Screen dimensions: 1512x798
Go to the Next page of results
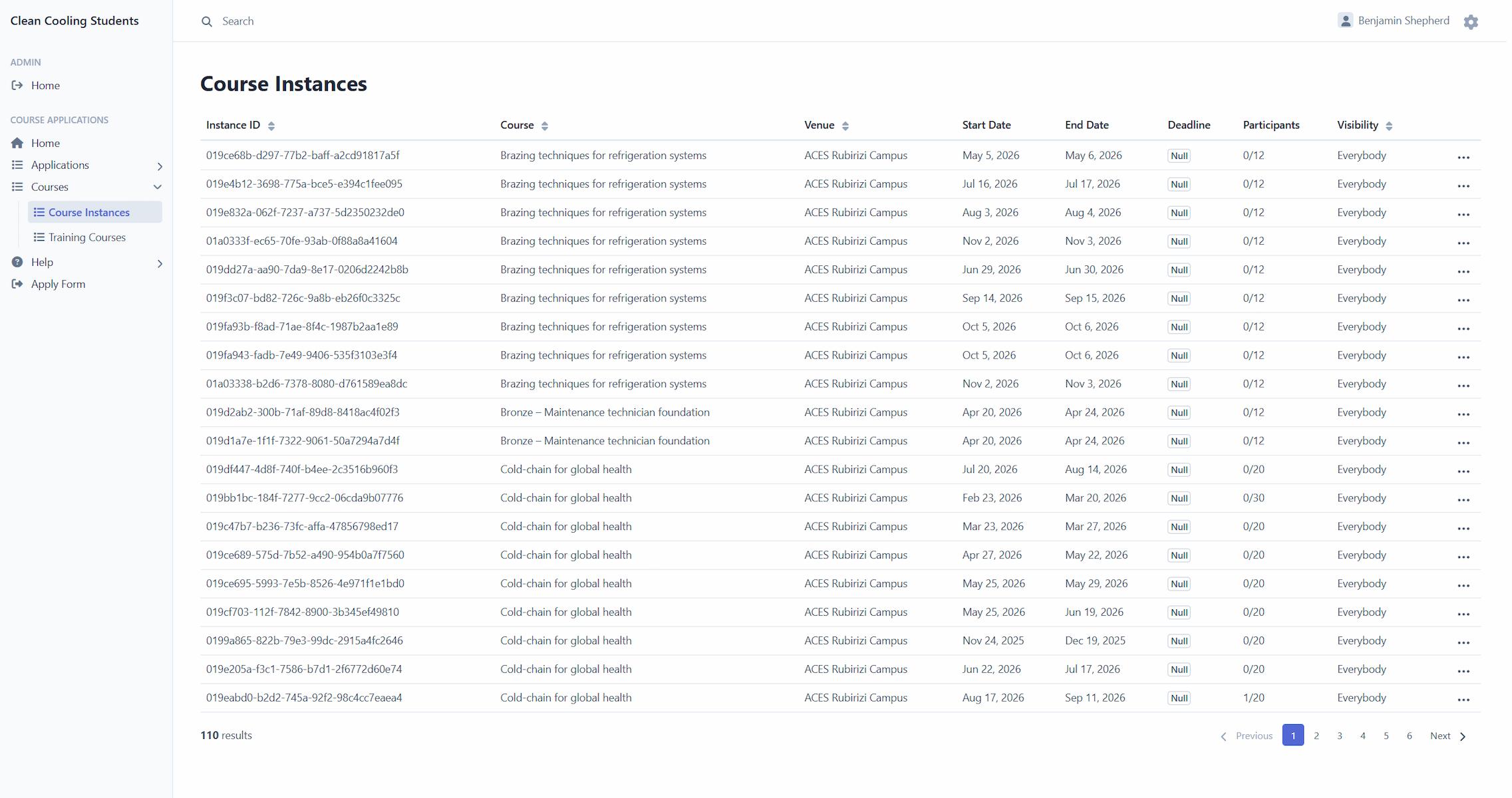click(1448, 735)
